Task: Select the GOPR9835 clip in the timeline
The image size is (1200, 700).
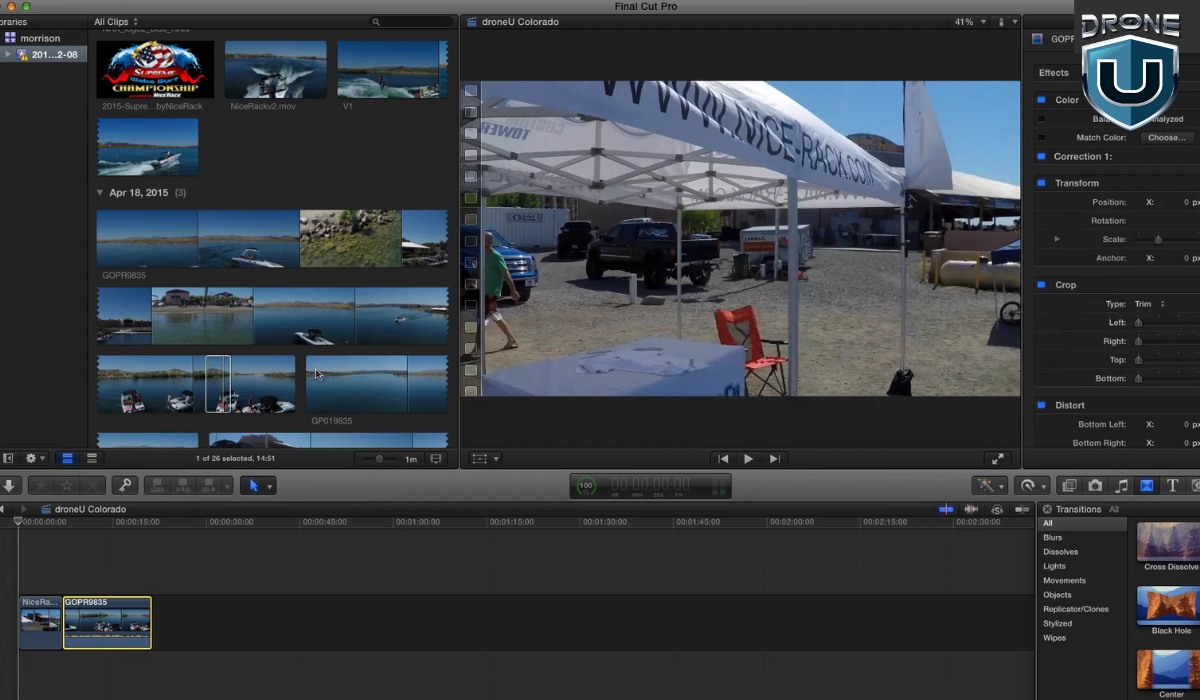Action: tap(107, 622)
